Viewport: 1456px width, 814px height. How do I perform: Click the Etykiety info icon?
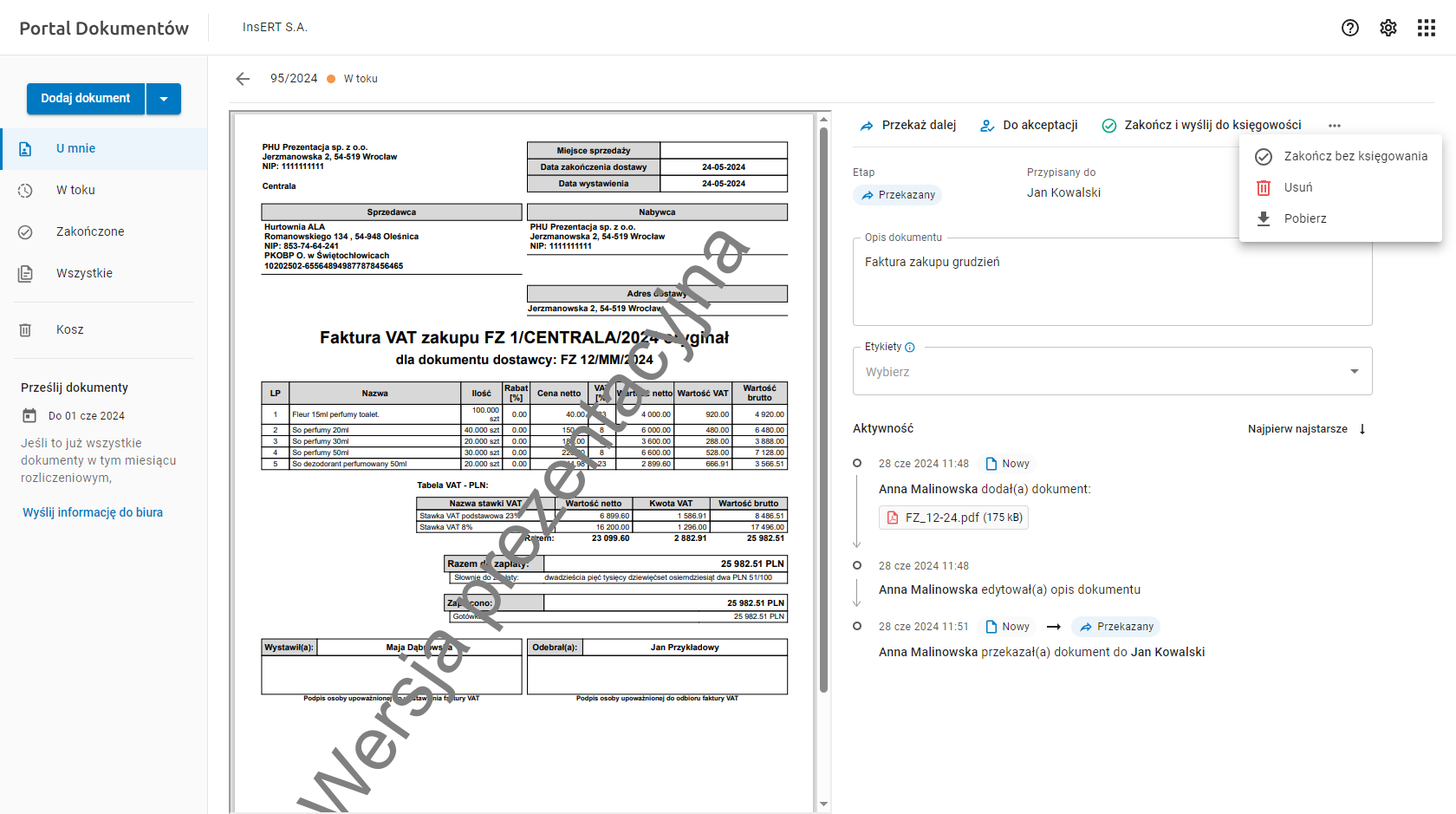(x=910, y=348)
